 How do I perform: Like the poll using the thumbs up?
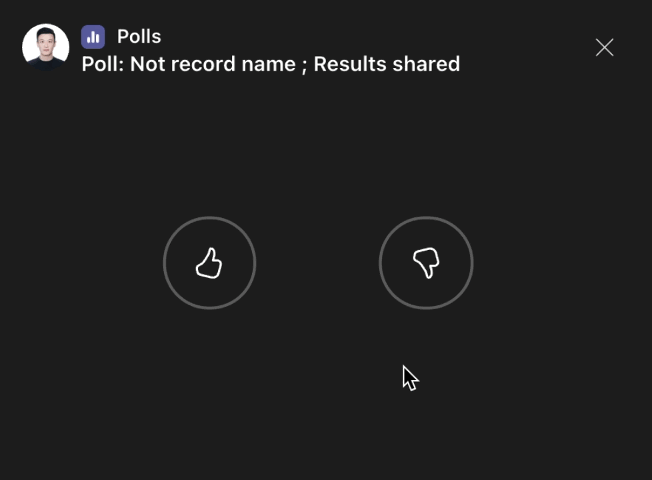[x=209, y=263]
